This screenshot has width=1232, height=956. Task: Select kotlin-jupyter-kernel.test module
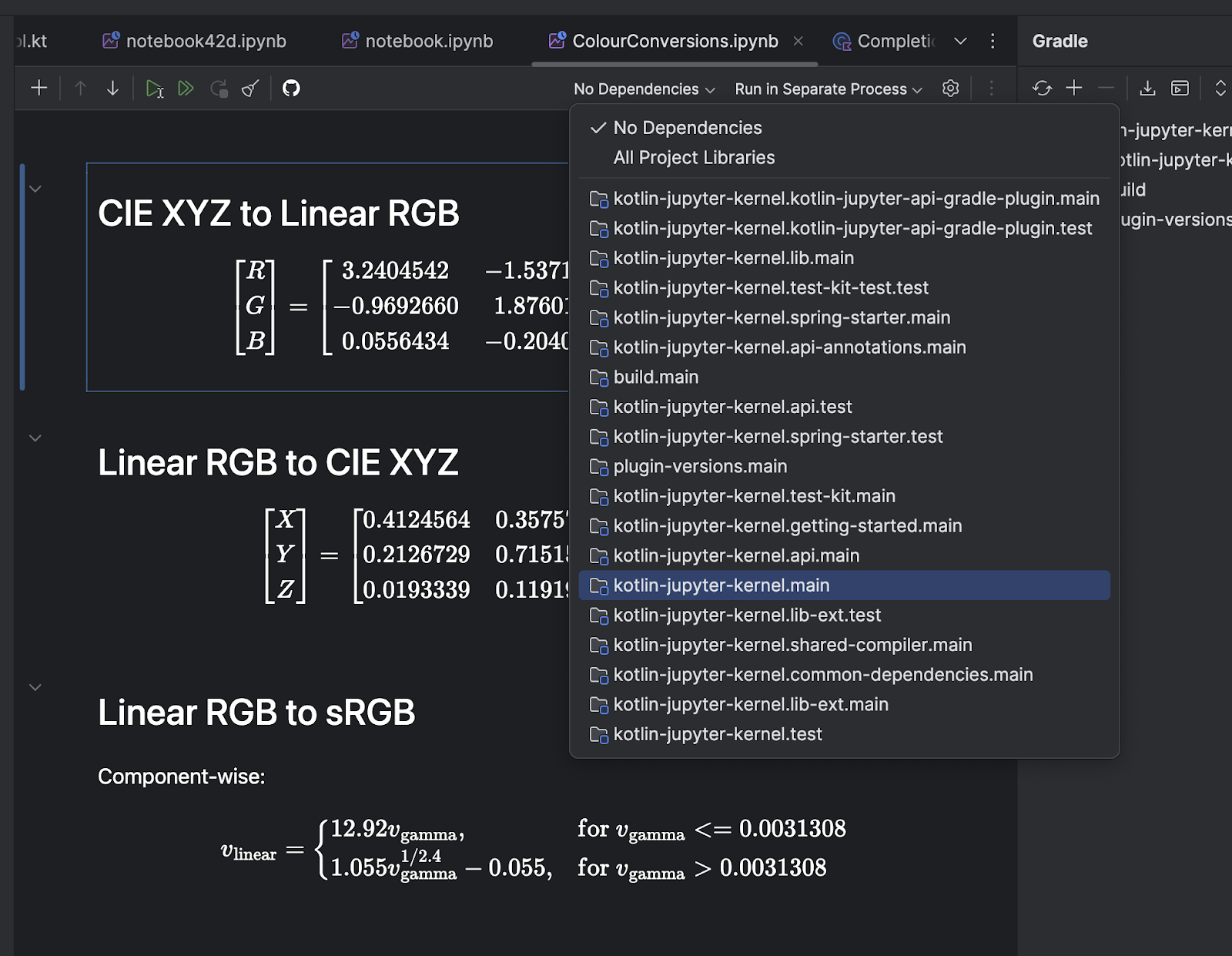[844, 735]
